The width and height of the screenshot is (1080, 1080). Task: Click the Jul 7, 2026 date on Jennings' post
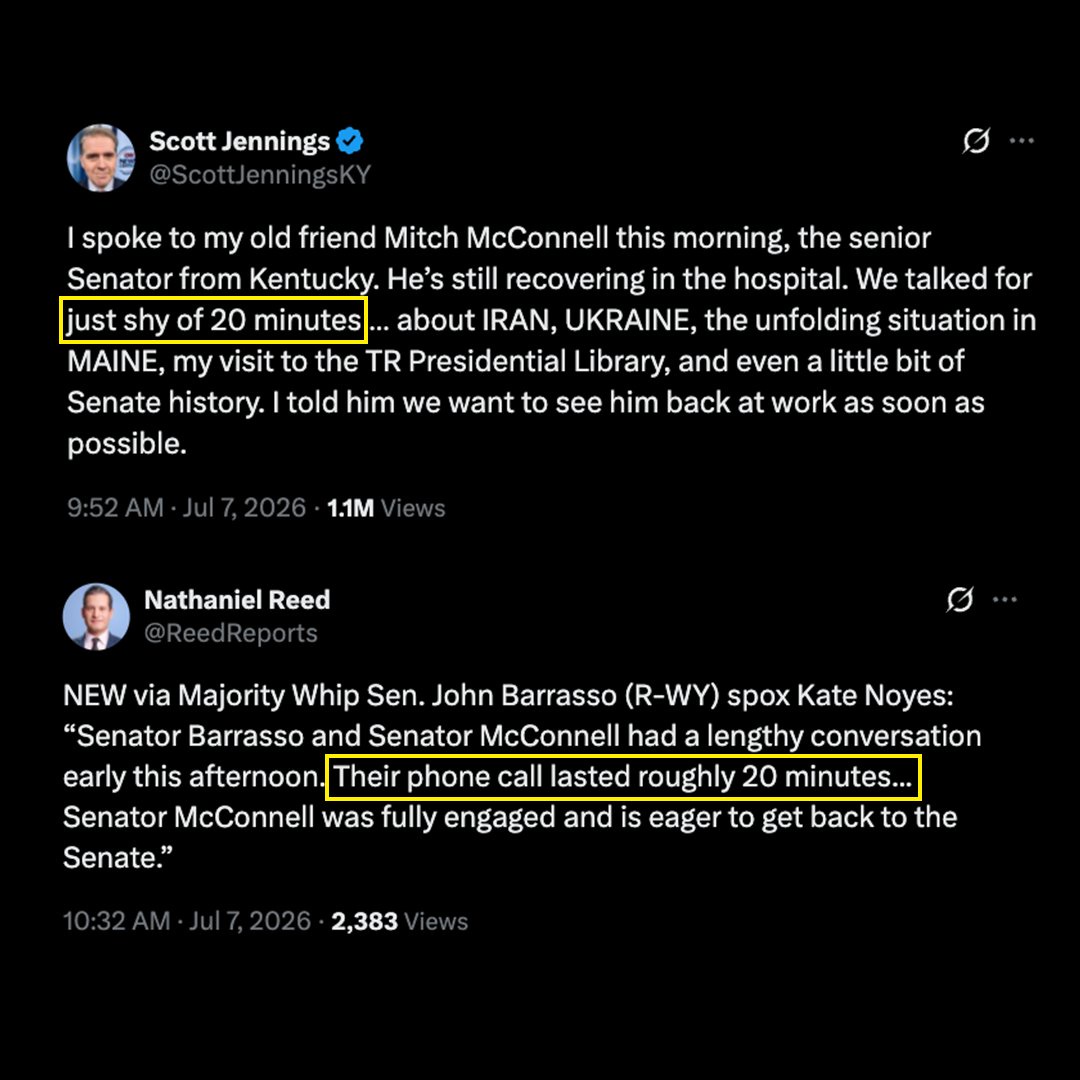pyautogui.click(x=244, y=508)
